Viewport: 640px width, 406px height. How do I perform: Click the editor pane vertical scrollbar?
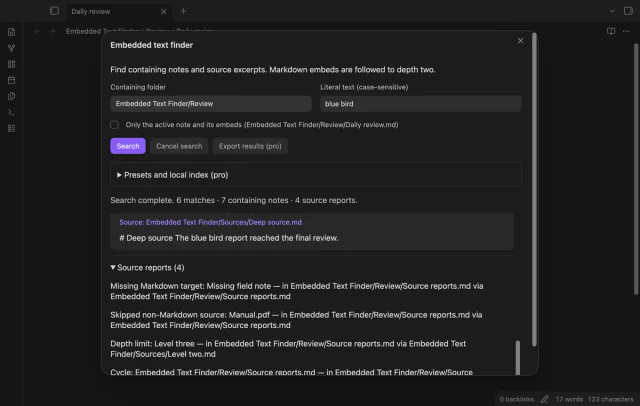[636, 169]
